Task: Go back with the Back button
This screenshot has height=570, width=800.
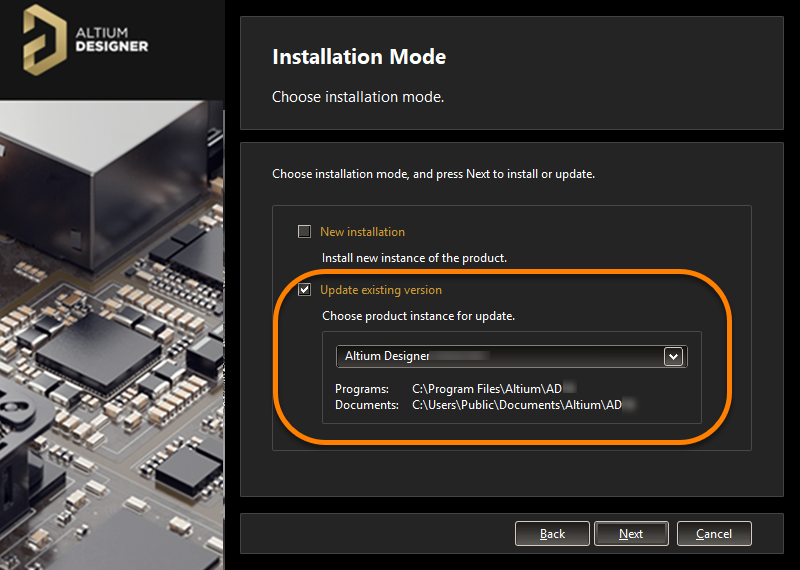Action: point(552,534)
